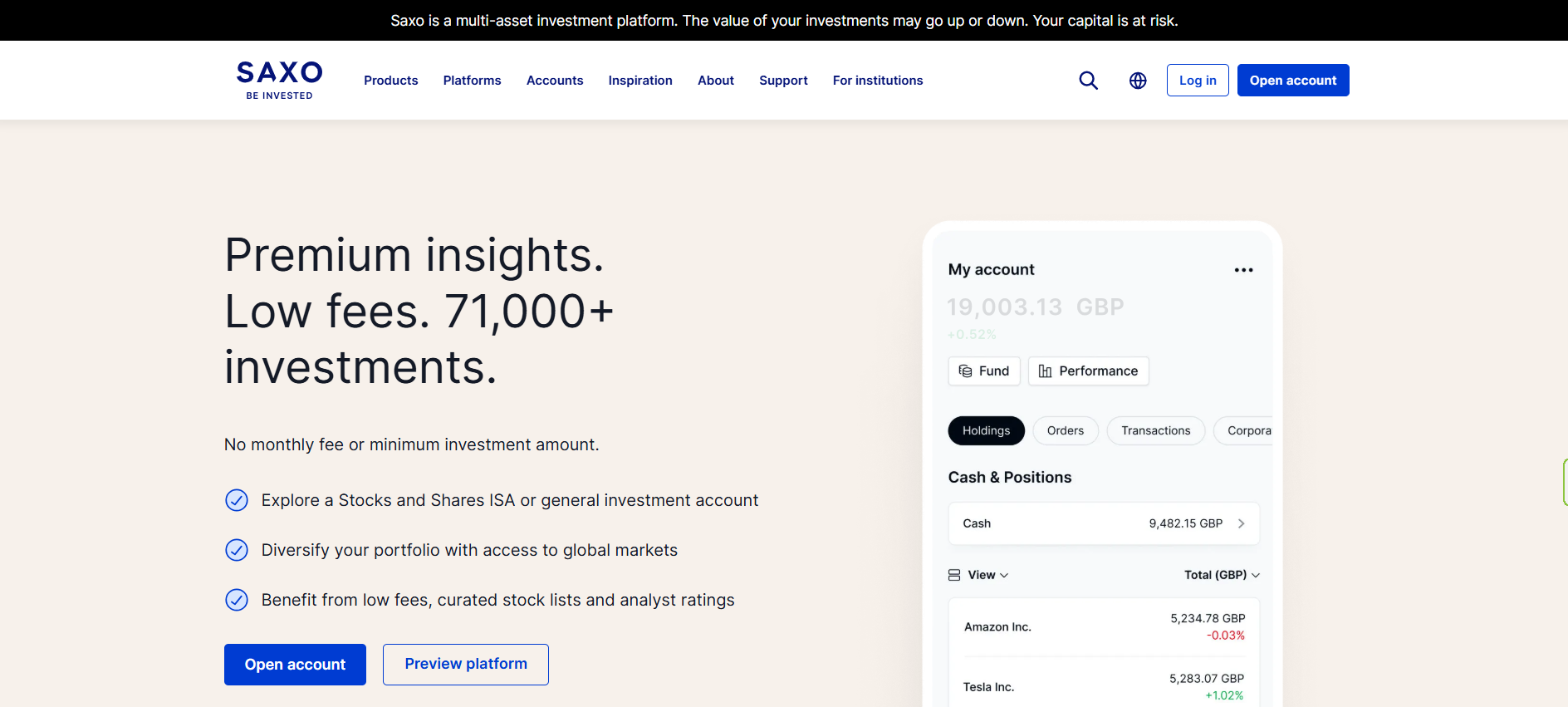Open the Platforms menu
This screenshot has height=707, width=1568.
click(x=472, y=81)
